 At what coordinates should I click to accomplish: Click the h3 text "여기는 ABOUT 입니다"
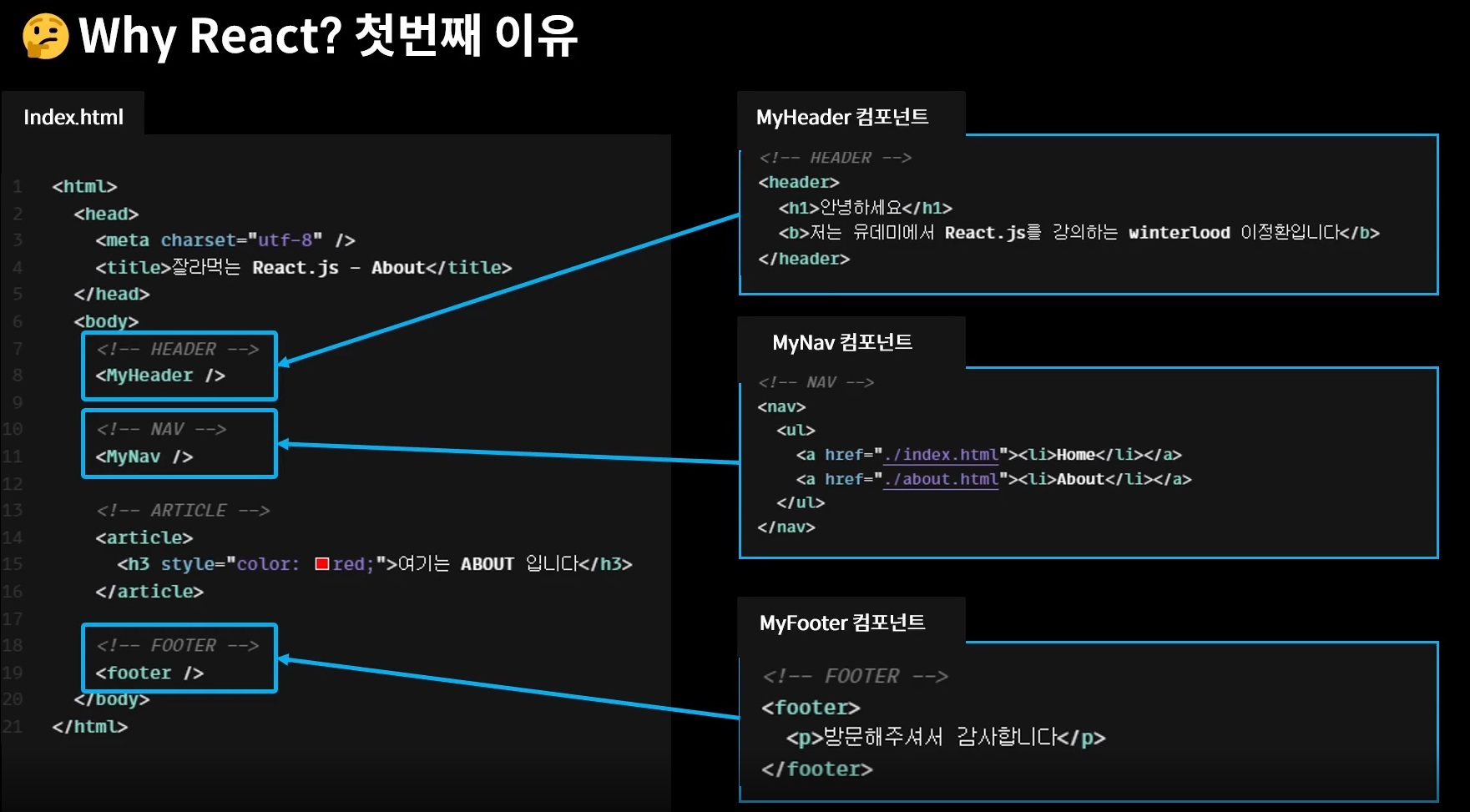click(x=488, y=563)
